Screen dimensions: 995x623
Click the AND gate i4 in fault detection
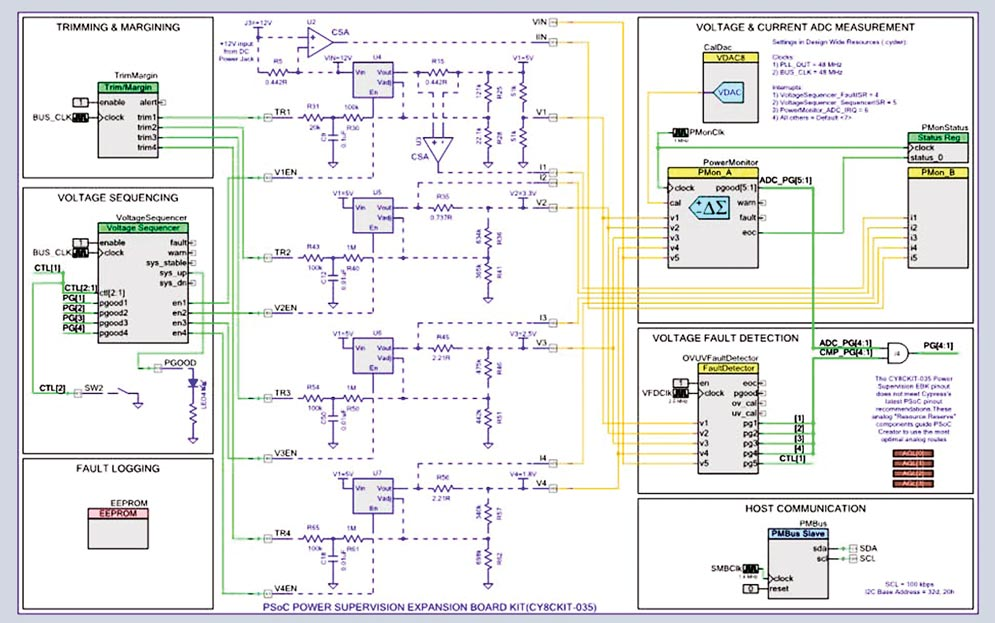[x=897, y=352]
